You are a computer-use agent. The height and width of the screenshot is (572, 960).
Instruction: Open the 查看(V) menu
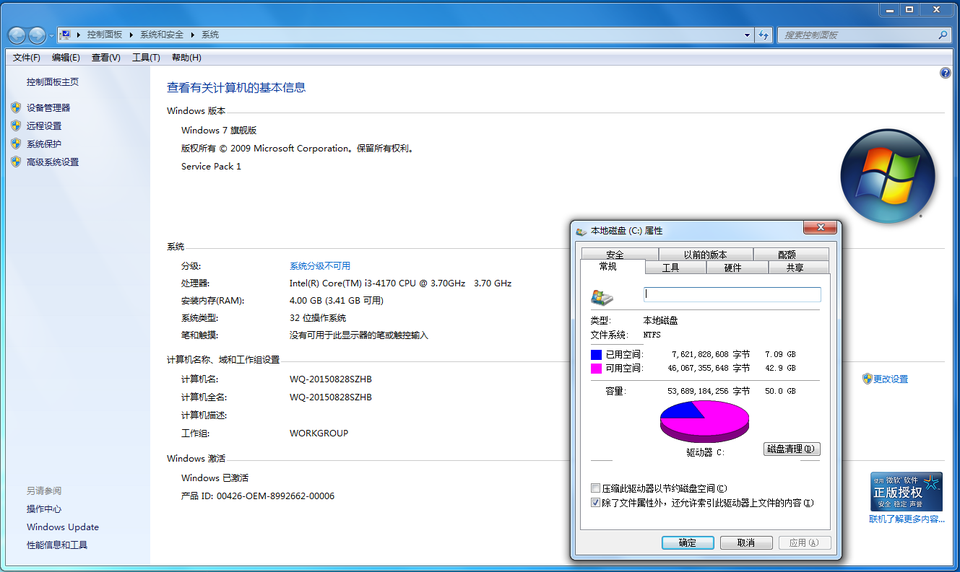coord(106,58)
